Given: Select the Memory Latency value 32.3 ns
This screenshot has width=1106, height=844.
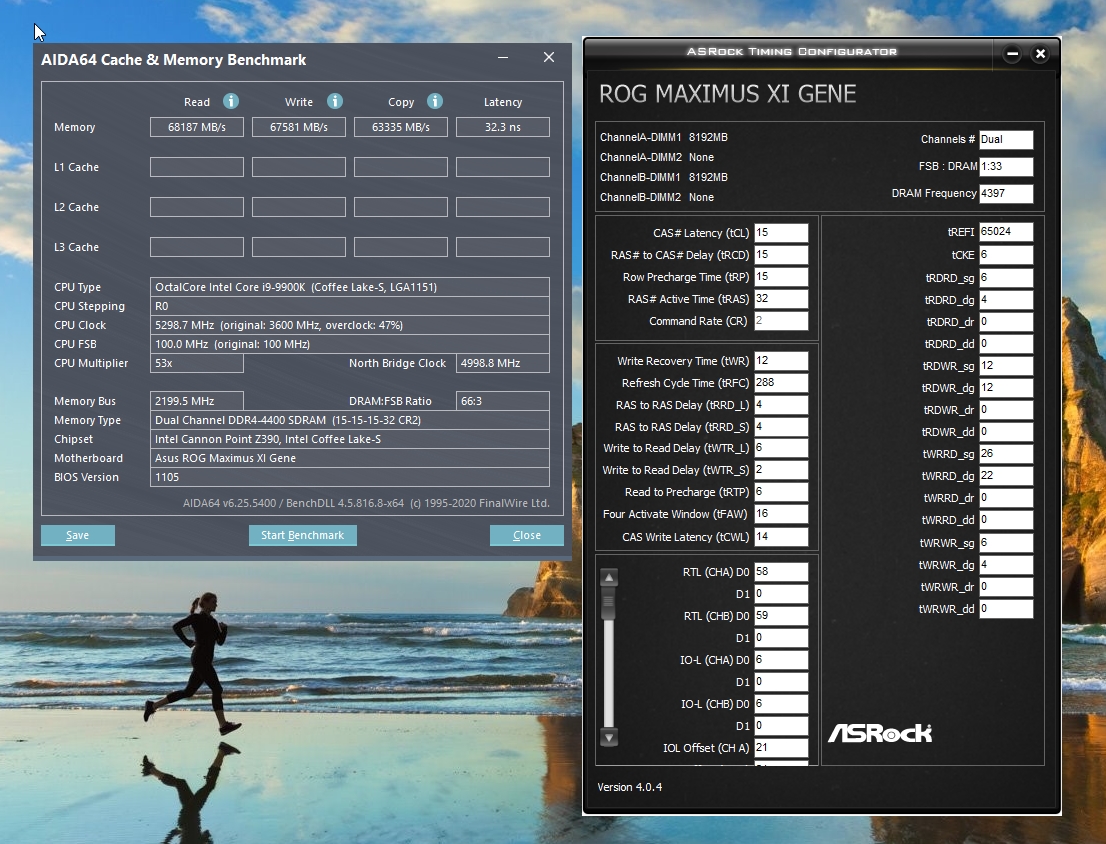Looking at the screenshot, I should (x=503, y=127).
